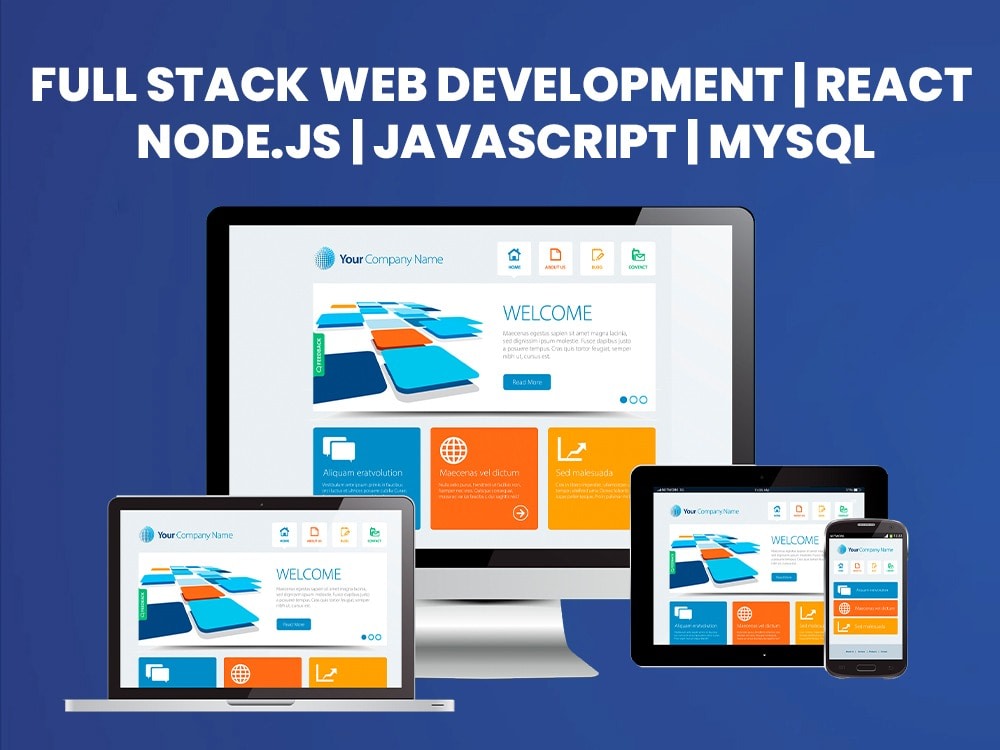Viewport: 1000px width, 750px height.
Task: Select the last carousel dot on the laptop
Action: (378, 637)
